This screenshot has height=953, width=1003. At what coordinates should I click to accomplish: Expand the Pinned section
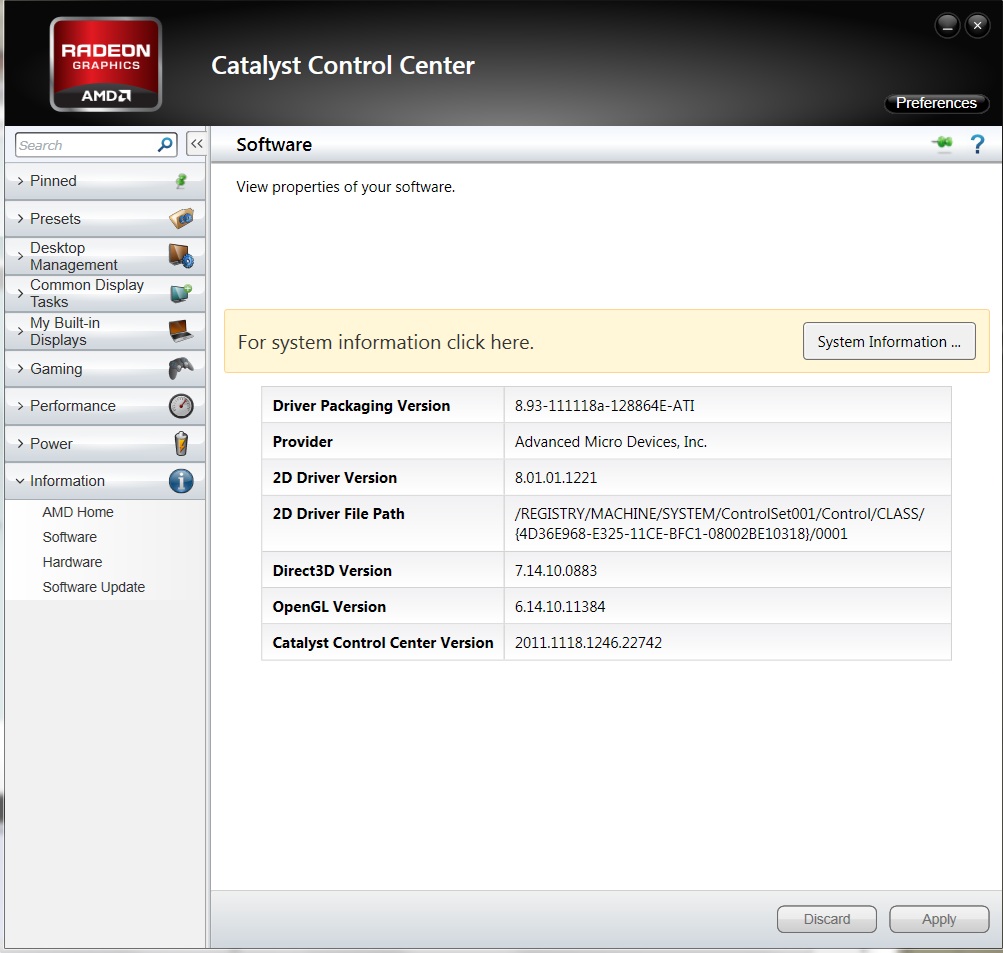(105, 181)
